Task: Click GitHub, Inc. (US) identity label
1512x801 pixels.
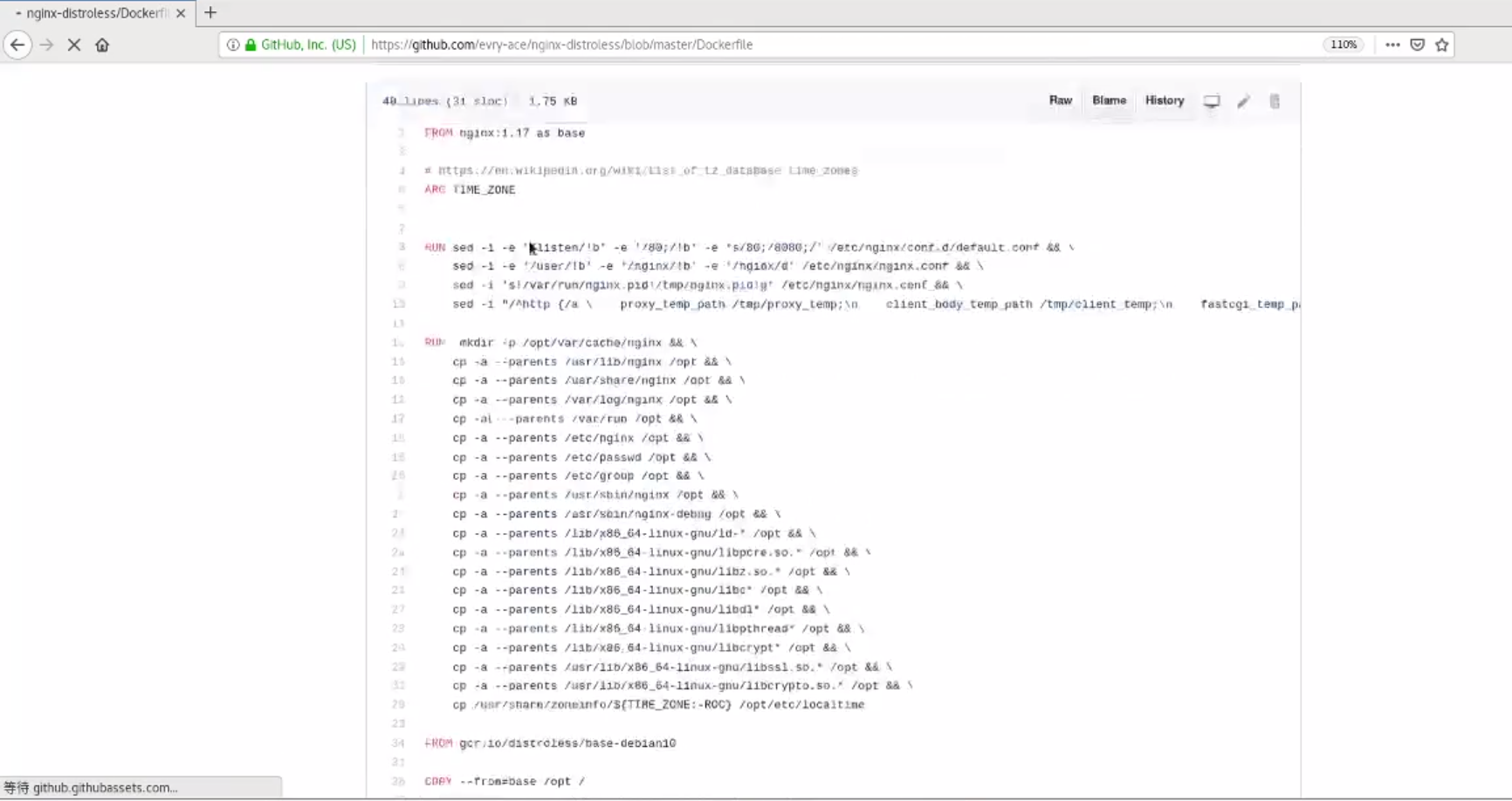Action: (x=308, y=44)
